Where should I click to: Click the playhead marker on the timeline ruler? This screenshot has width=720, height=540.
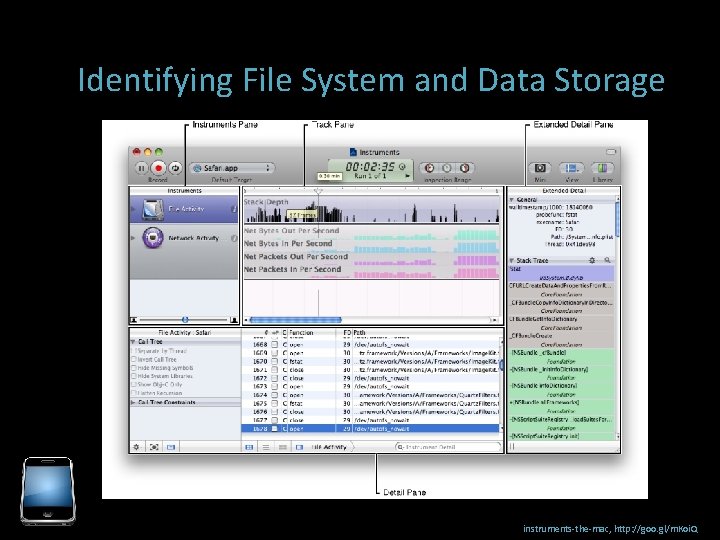[x=318, y=191]
